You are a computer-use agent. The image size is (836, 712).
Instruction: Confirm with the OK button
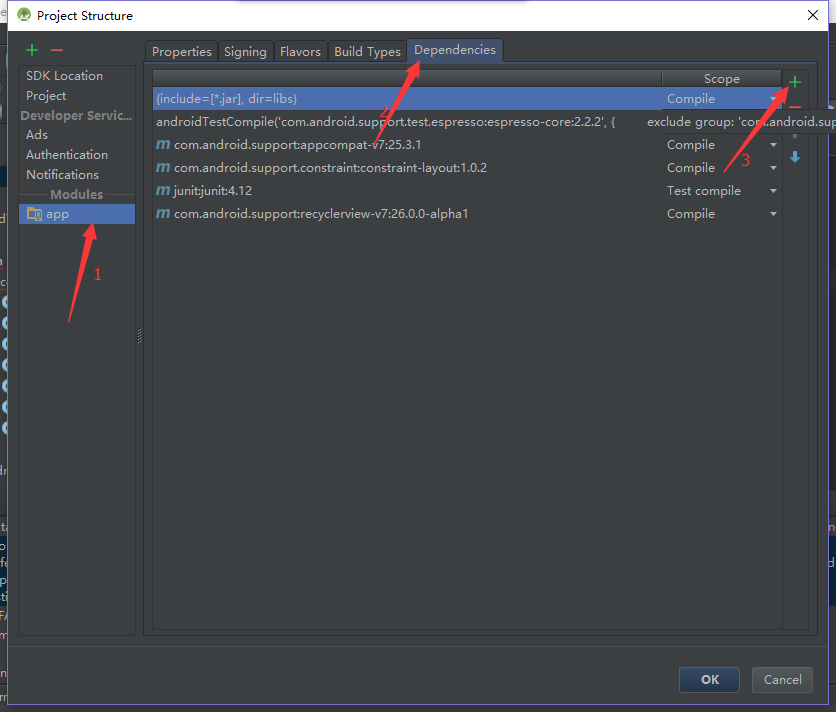pos(710,679)
